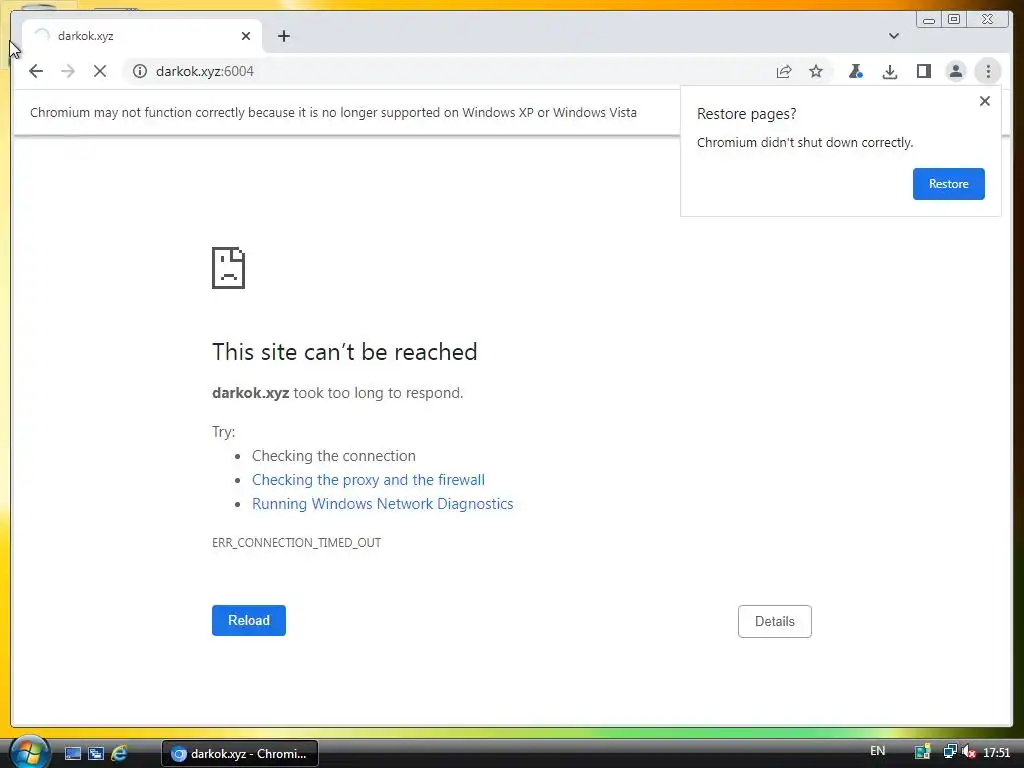This screenshot has width=1024, height=768.
Task: Click the muted volume tray icon
Action: 968,752
